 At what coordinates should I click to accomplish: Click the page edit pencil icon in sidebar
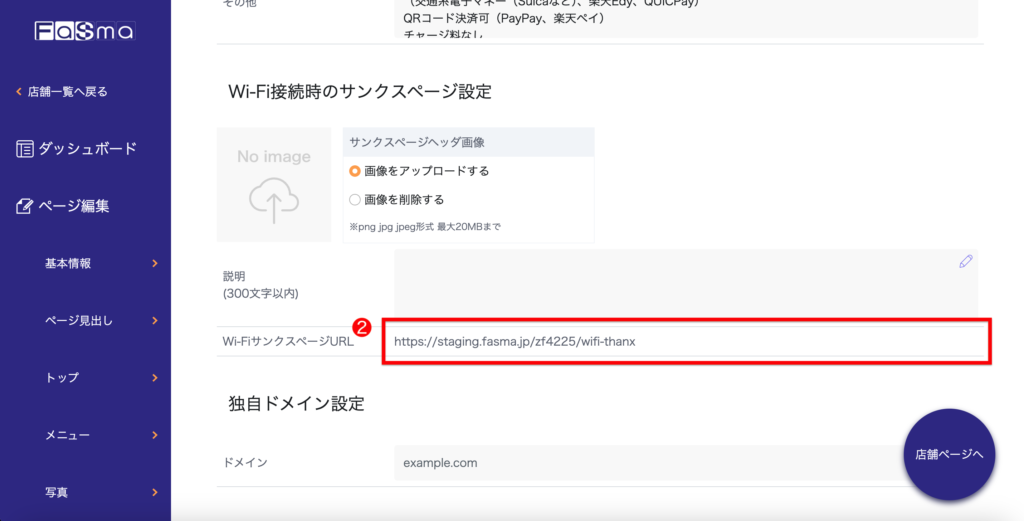(25, 207)
